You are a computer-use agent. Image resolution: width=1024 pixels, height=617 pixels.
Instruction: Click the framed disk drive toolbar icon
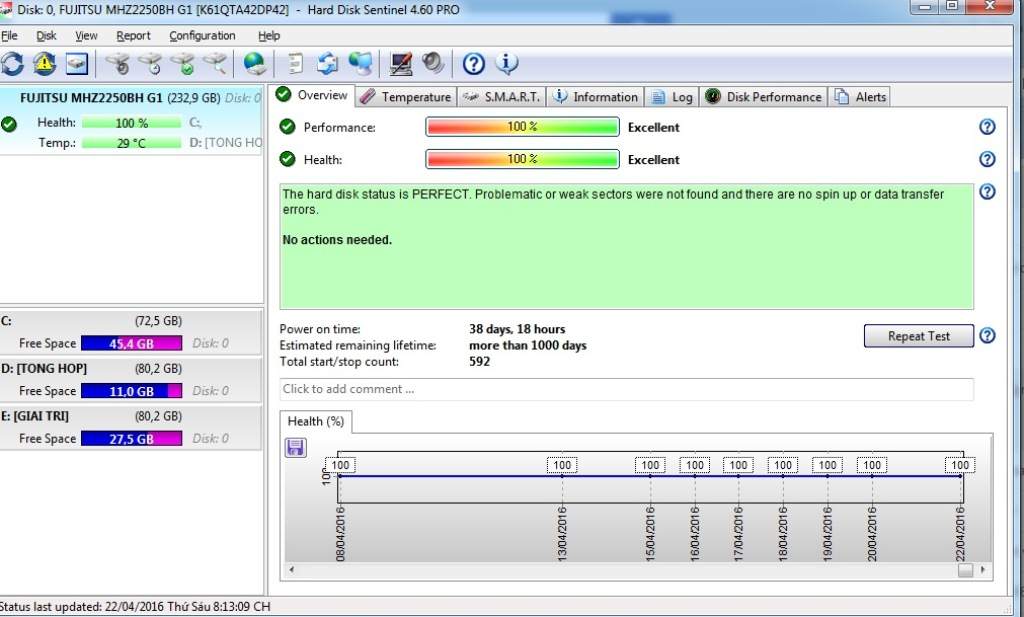[x=76, y=63]
